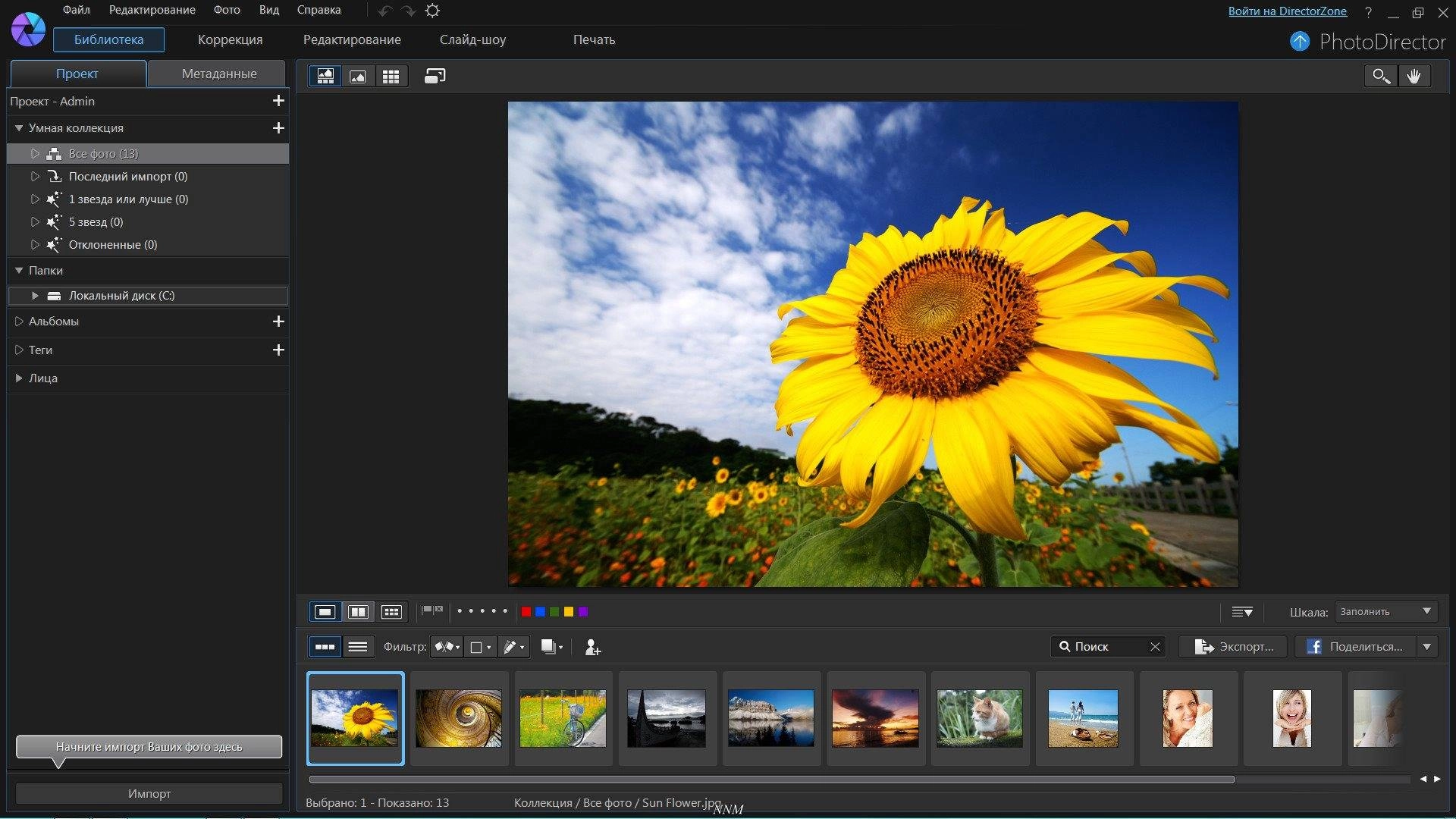Add smart collection with plus beside Умная коллекция
This screenshot has height=819, width=1456.
click(x=278, y=128)
